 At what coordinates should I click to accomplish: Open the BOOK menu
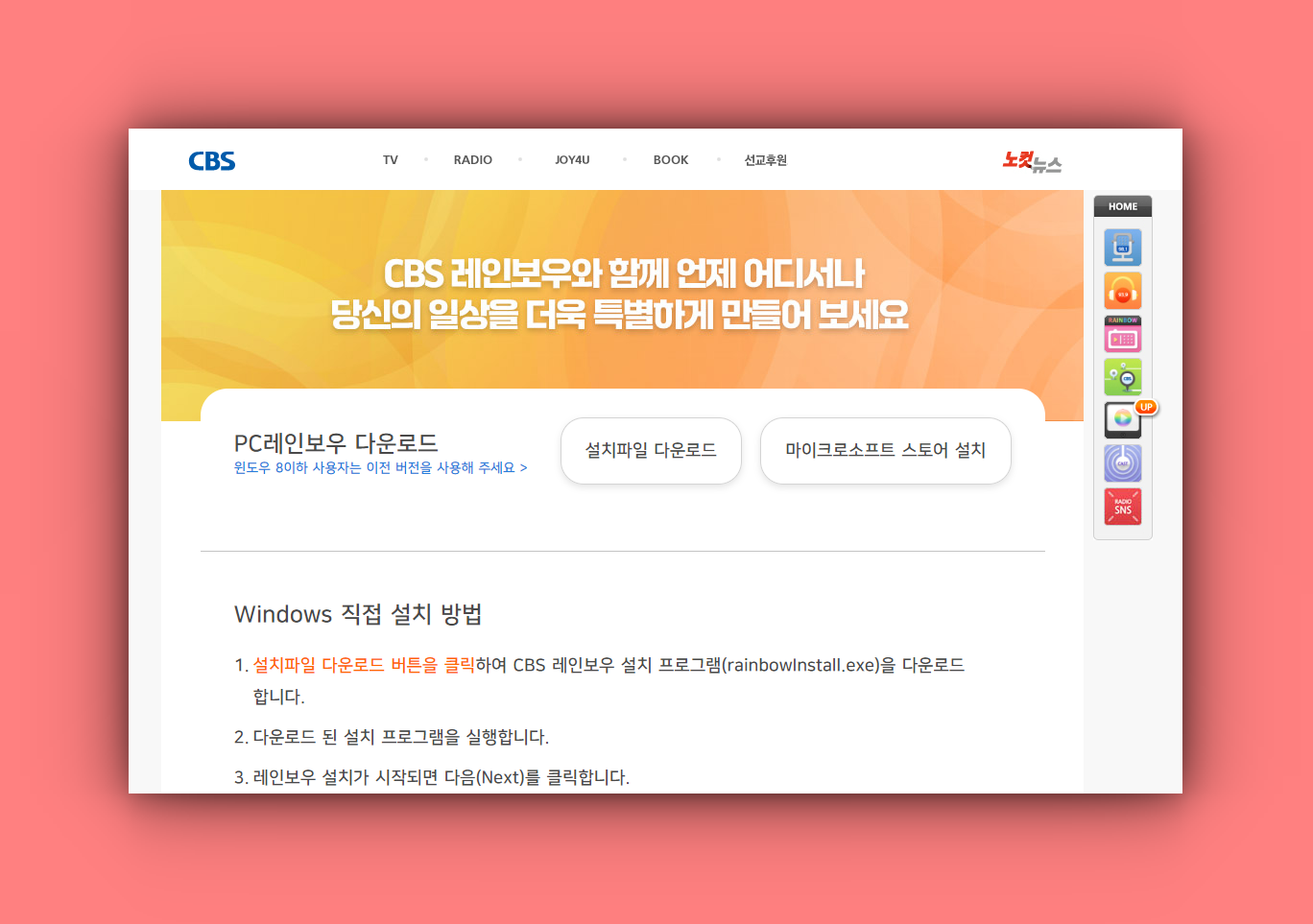click(671, 160)
